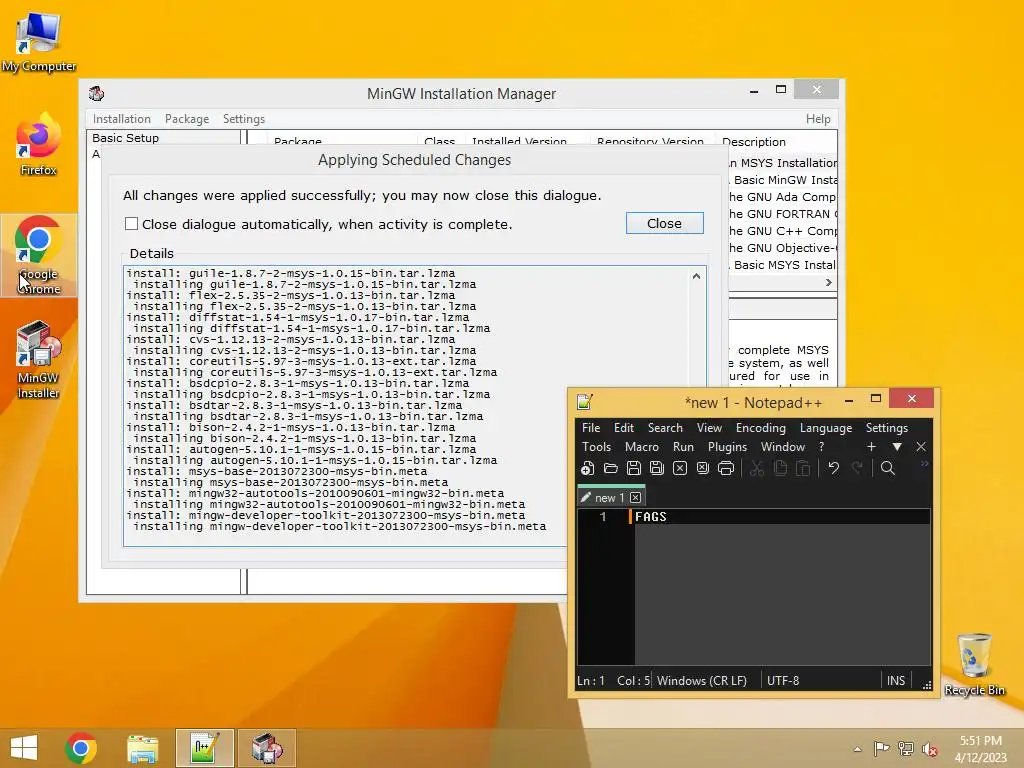
Task: Click the plus icon beside Notepad++ menu bar
Action: pyautogui.click(x=871, y=447)
